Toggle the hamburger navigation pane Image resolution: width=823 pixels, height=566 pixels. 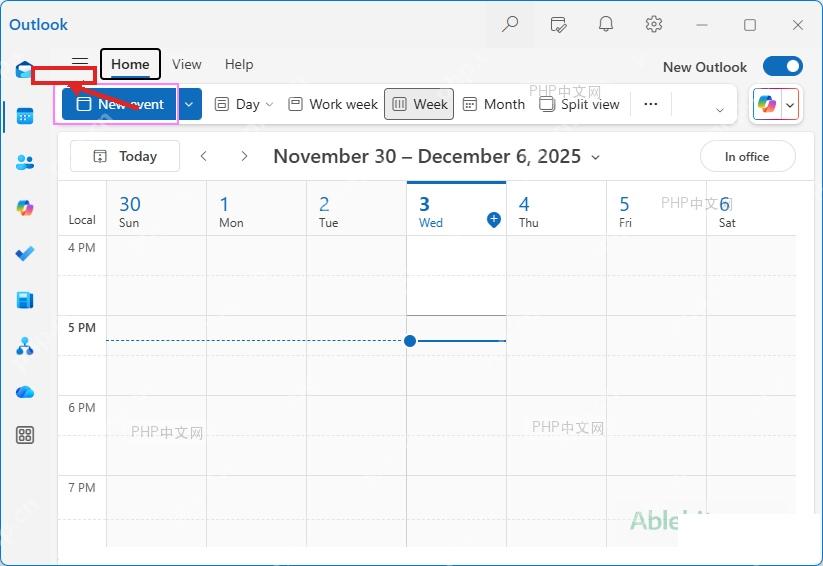(x=80, y=63)
